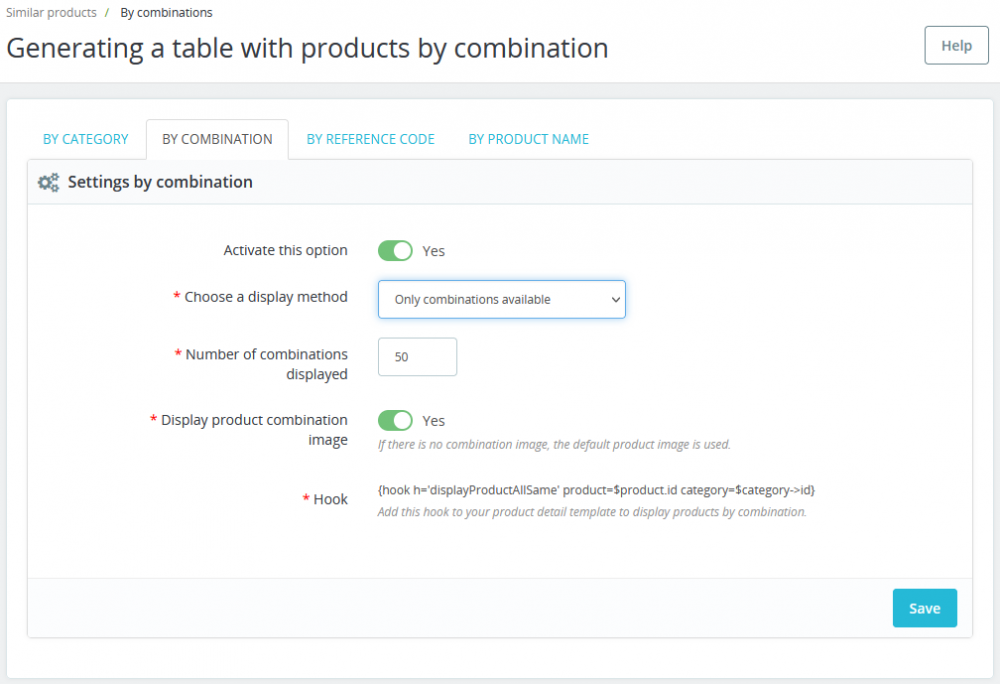Expand the Only combinations available combo box
The height and width of the screenshot is (684, 1000).
501,299
